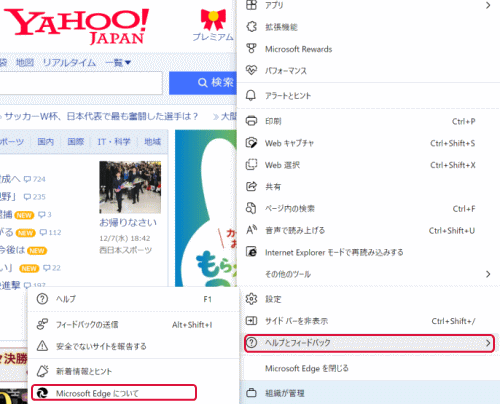Screen dimensions: 500x404
Task: Switch to the 国内 news tab
Action: point(45,142)
